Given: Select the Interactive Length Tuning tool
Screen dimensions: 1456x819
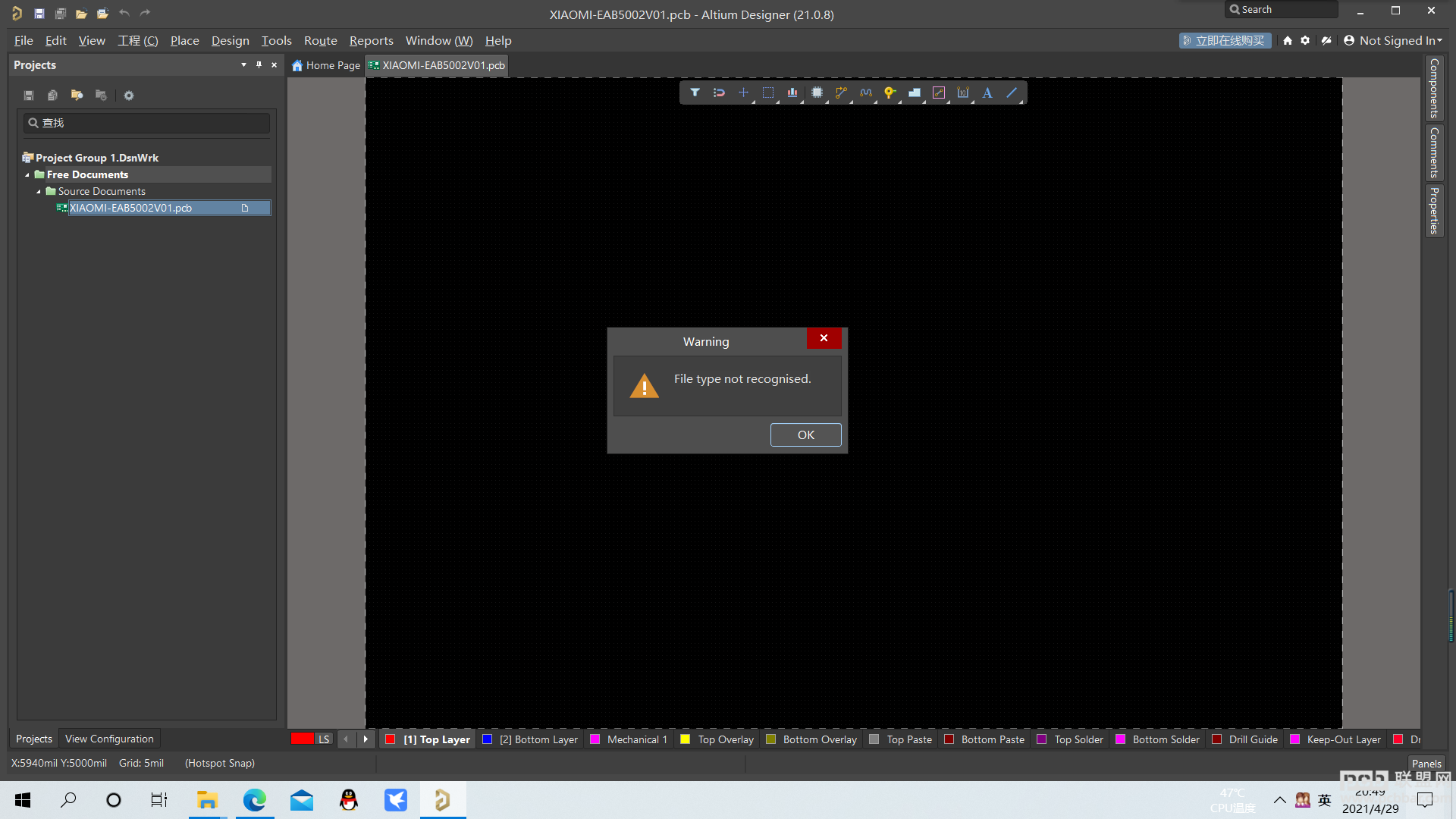Looking at the screenshot, I should pos(865,93).
